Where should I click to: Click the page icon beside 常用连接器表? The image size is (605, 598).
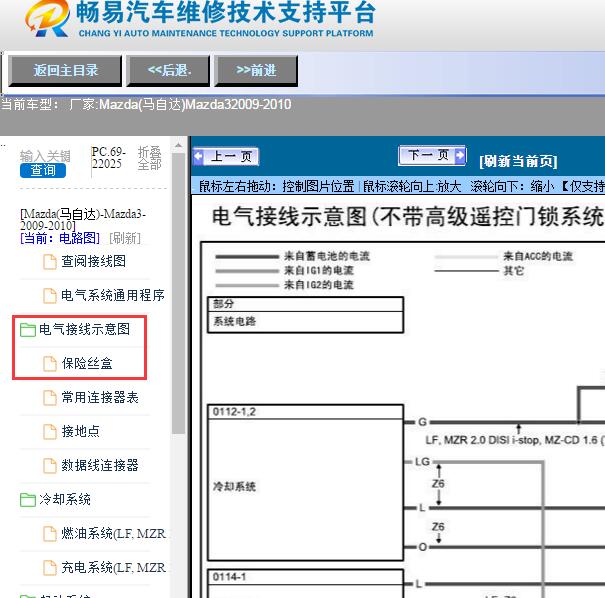click(49, 398)
